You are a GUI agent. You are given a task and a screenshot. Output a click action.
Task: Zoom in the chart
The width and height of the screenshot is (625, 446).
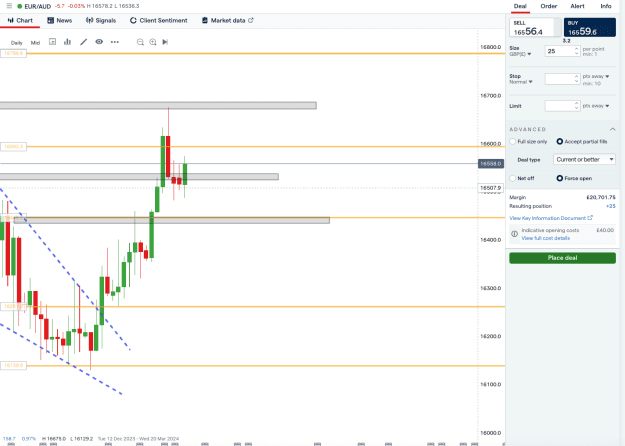coord(153,42)
